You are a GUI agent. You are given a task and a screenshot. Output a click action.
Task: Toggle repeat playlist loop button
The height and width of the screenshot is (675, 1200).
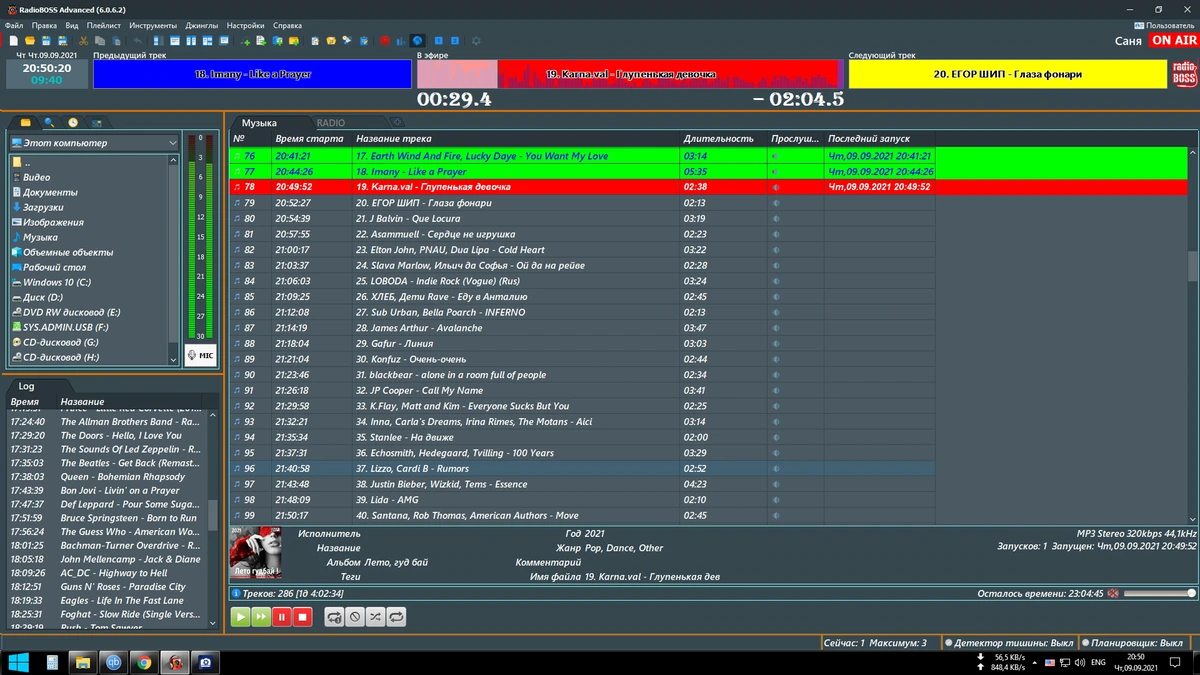[396, 617]
